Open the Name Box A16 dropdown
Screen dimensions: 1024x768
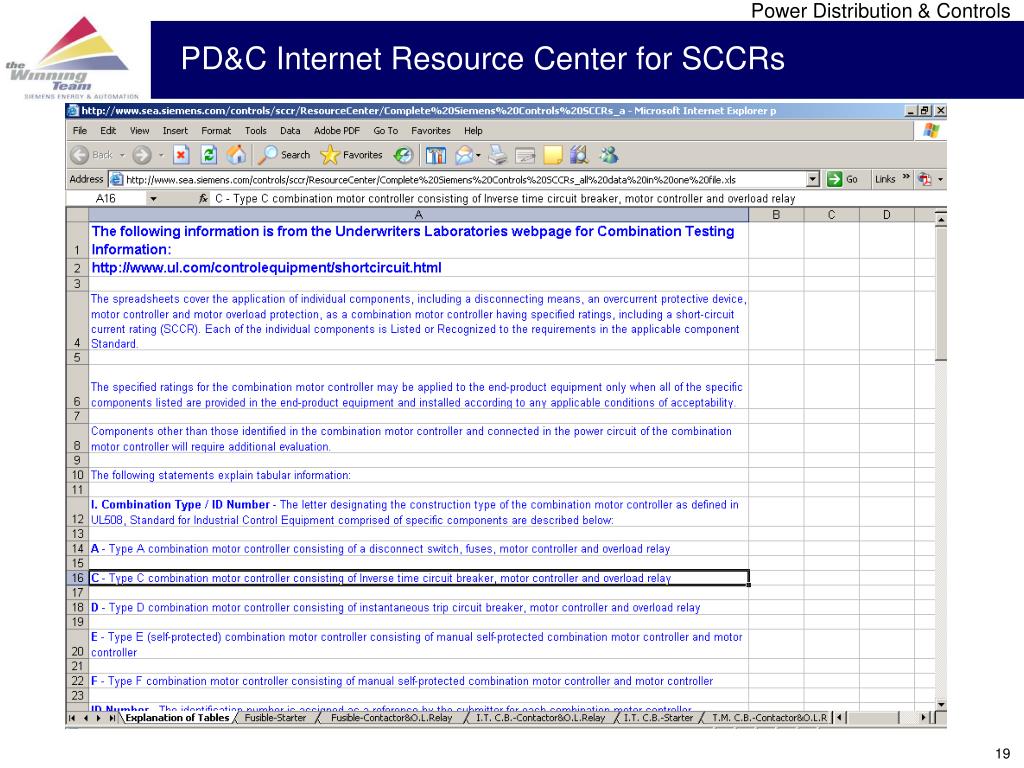coord(153,199)
